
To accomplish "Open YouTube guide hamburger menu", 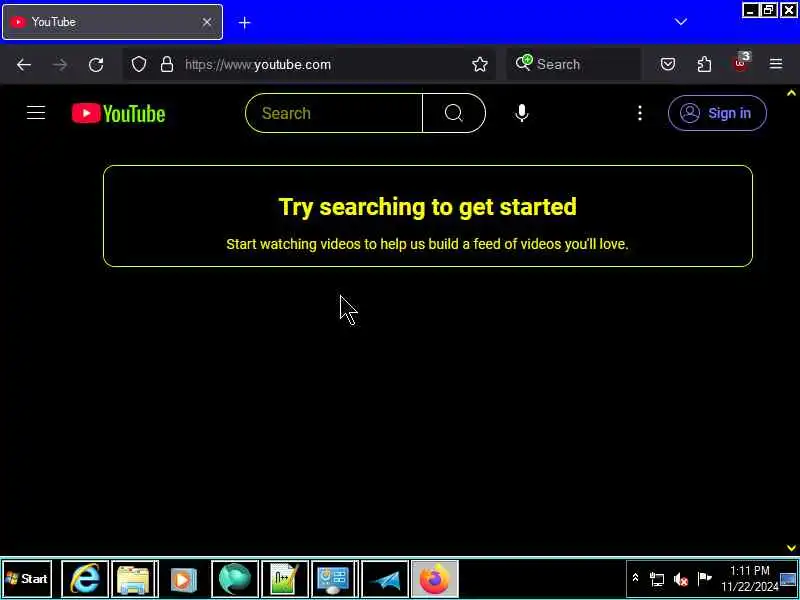I will [36, 113].
